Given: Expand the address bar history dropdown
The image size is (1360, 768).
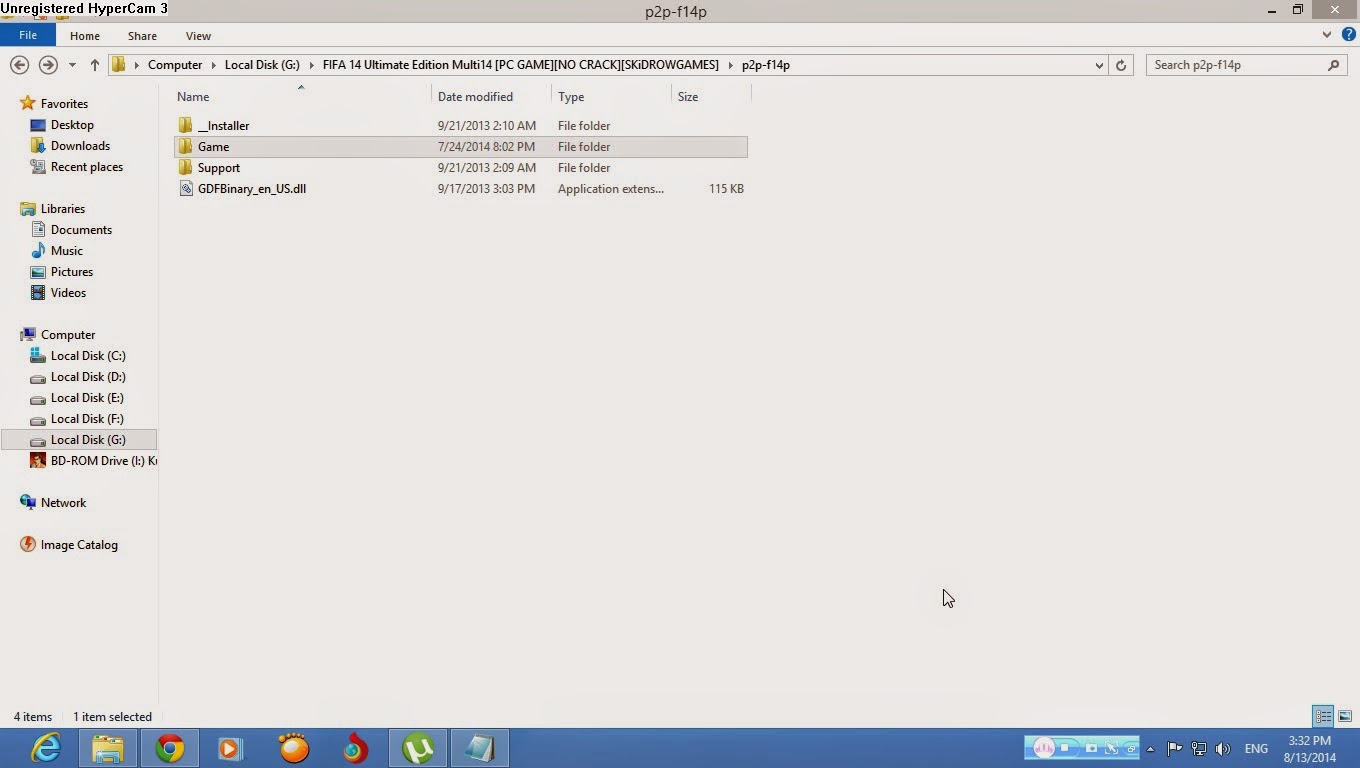Looking at the screenshot, I should [x=1099, y=65].
